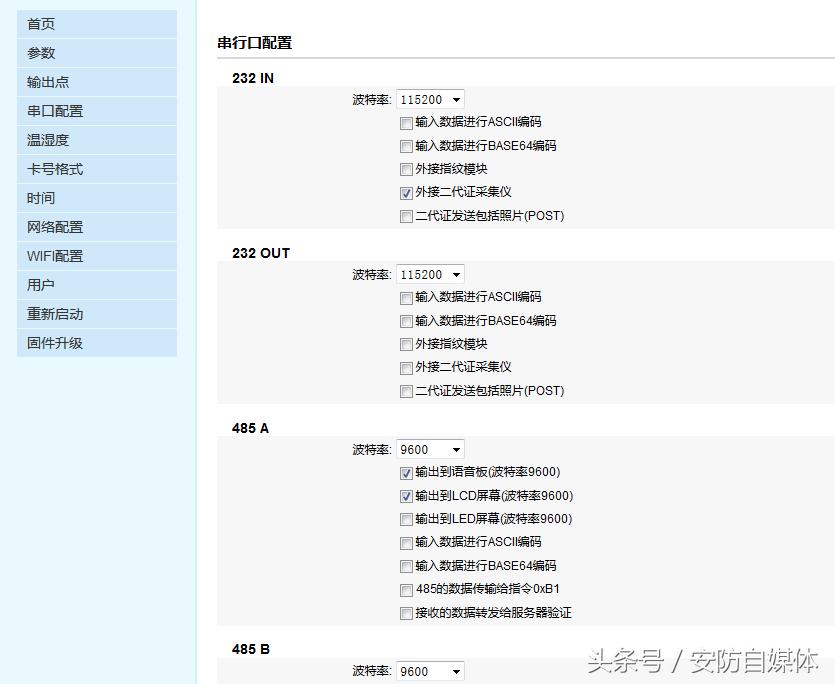取消485 A的输出到语音板选项
Image resolution: width=835 pixels, height=684 pixels.
pos(406,472)
